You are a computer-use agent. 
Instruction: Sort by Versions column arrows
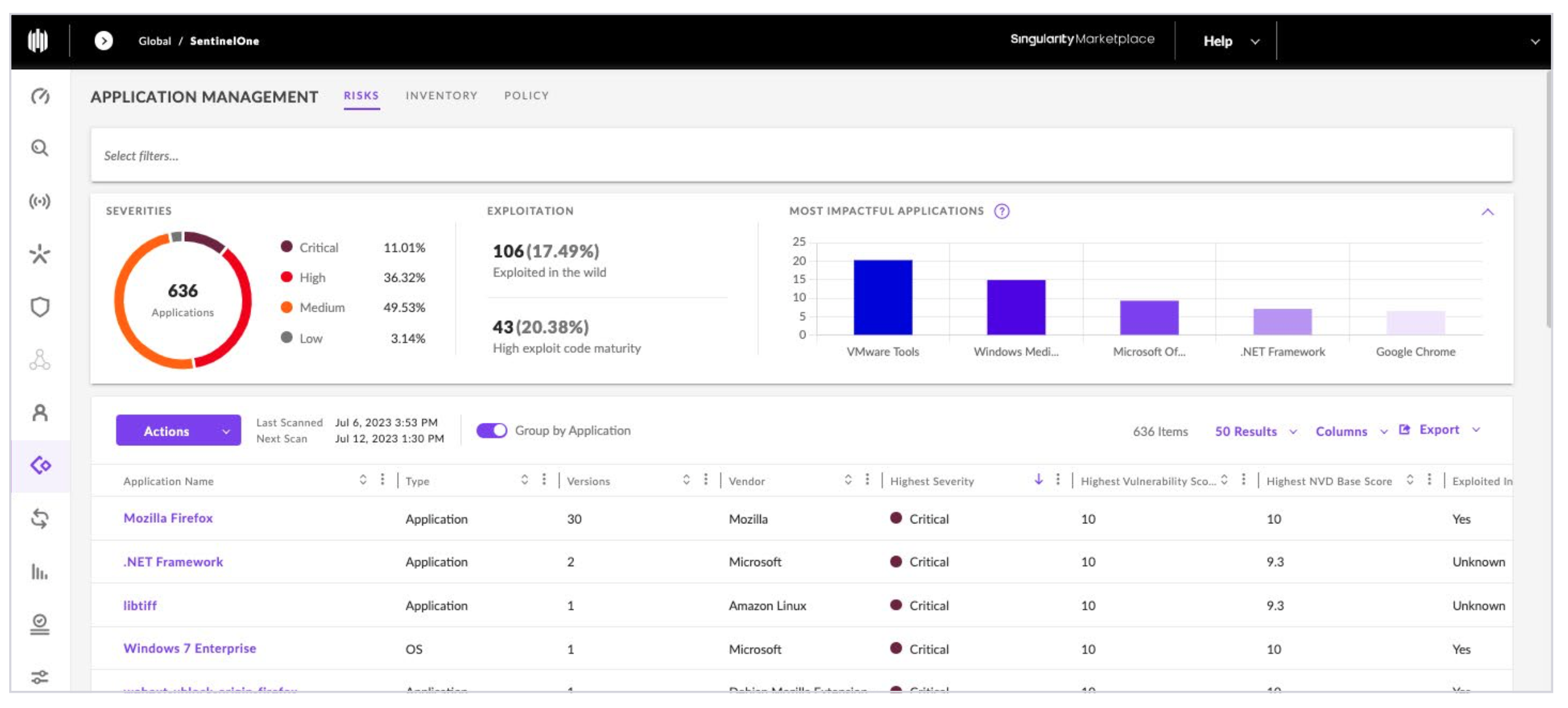pos(686,480)
